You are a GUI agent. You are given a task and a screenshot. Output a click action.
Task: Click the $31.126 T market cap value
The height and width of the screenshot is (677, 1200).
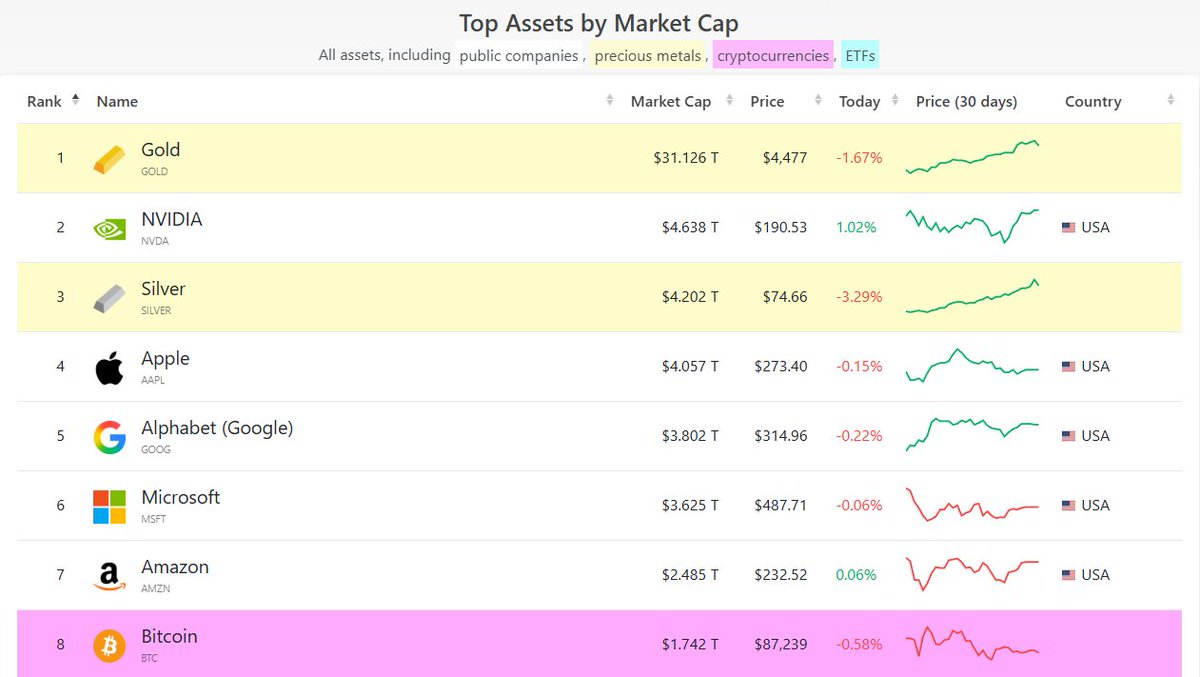(686, 158)
